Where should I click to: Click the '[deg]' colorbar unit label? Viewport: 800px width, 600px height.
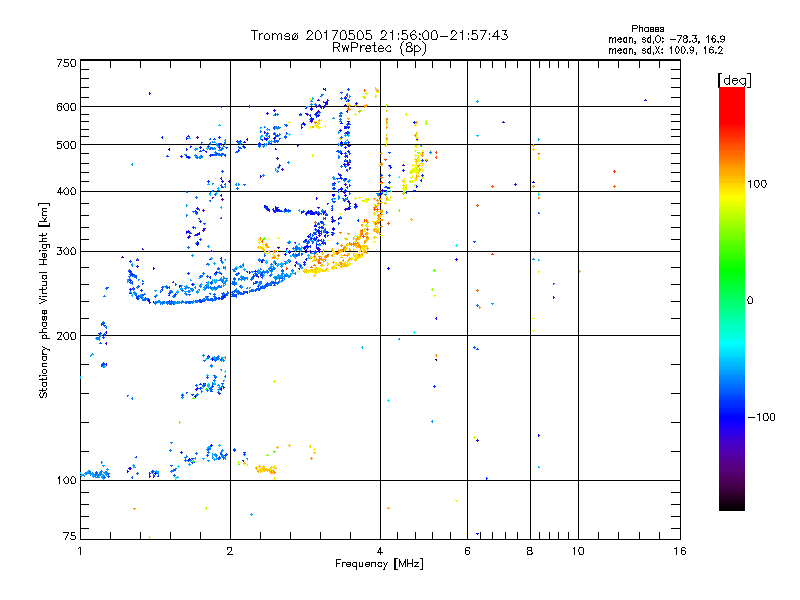point(734,80)
